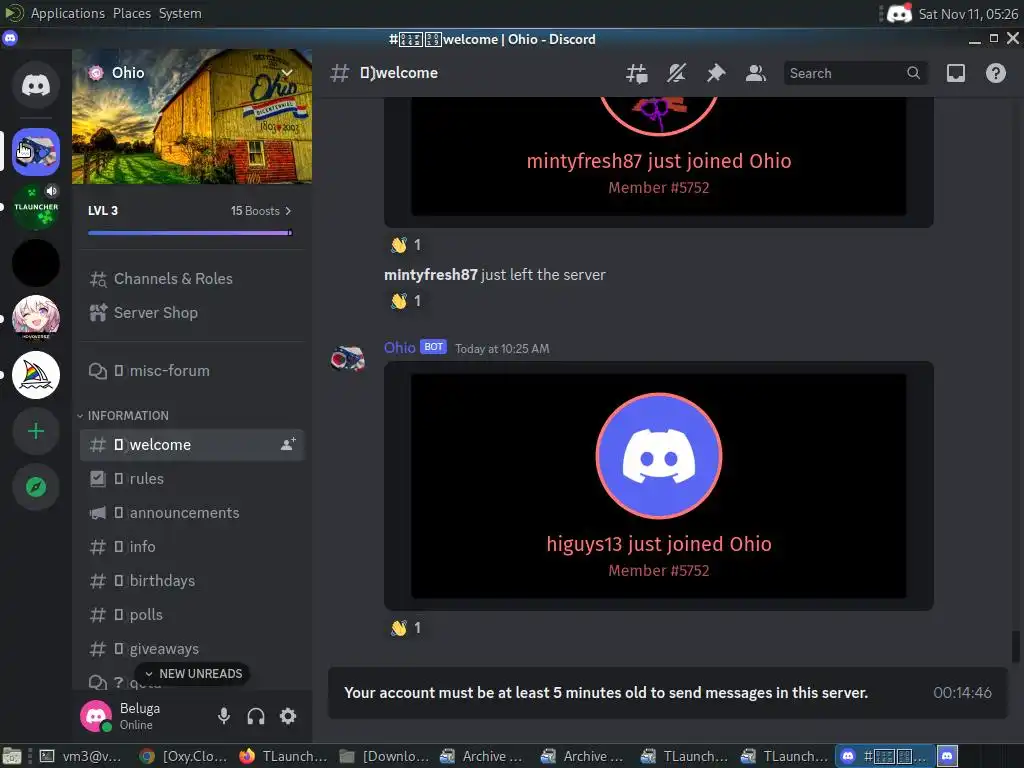The image size is (1024, 768).
Task: Open the anime girl server icon
Action: coord(36,319)
